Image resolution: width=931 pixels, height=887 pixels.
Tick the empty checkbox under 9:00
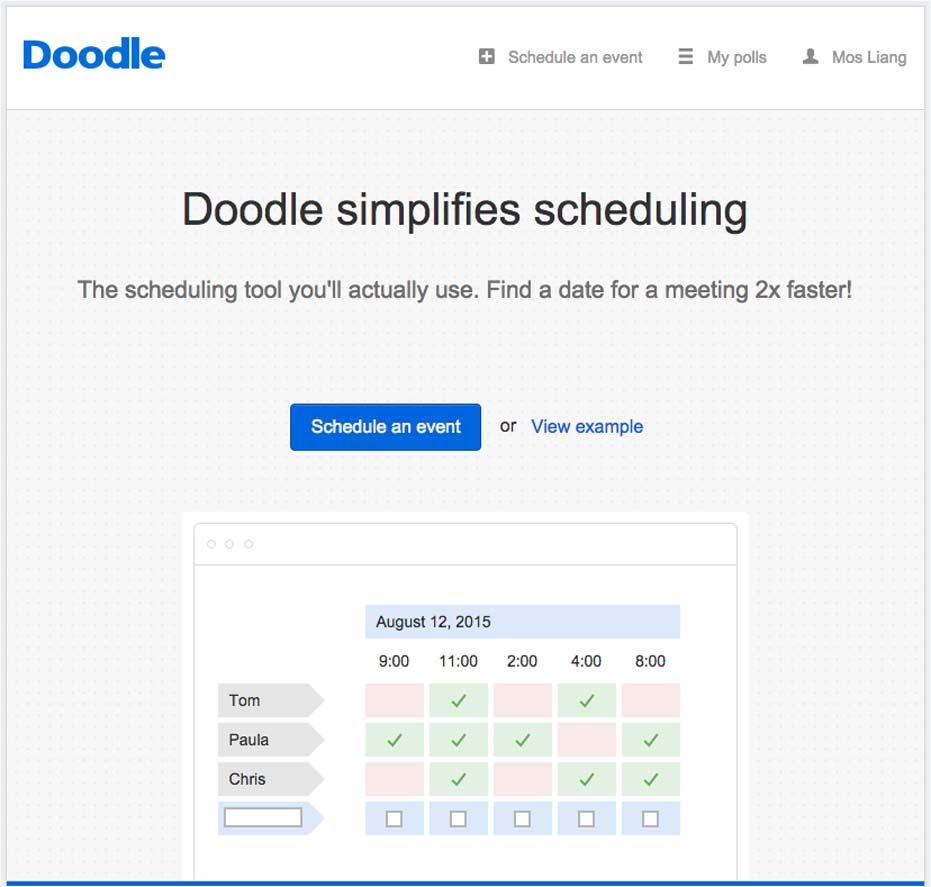click(x=394, y=819)
